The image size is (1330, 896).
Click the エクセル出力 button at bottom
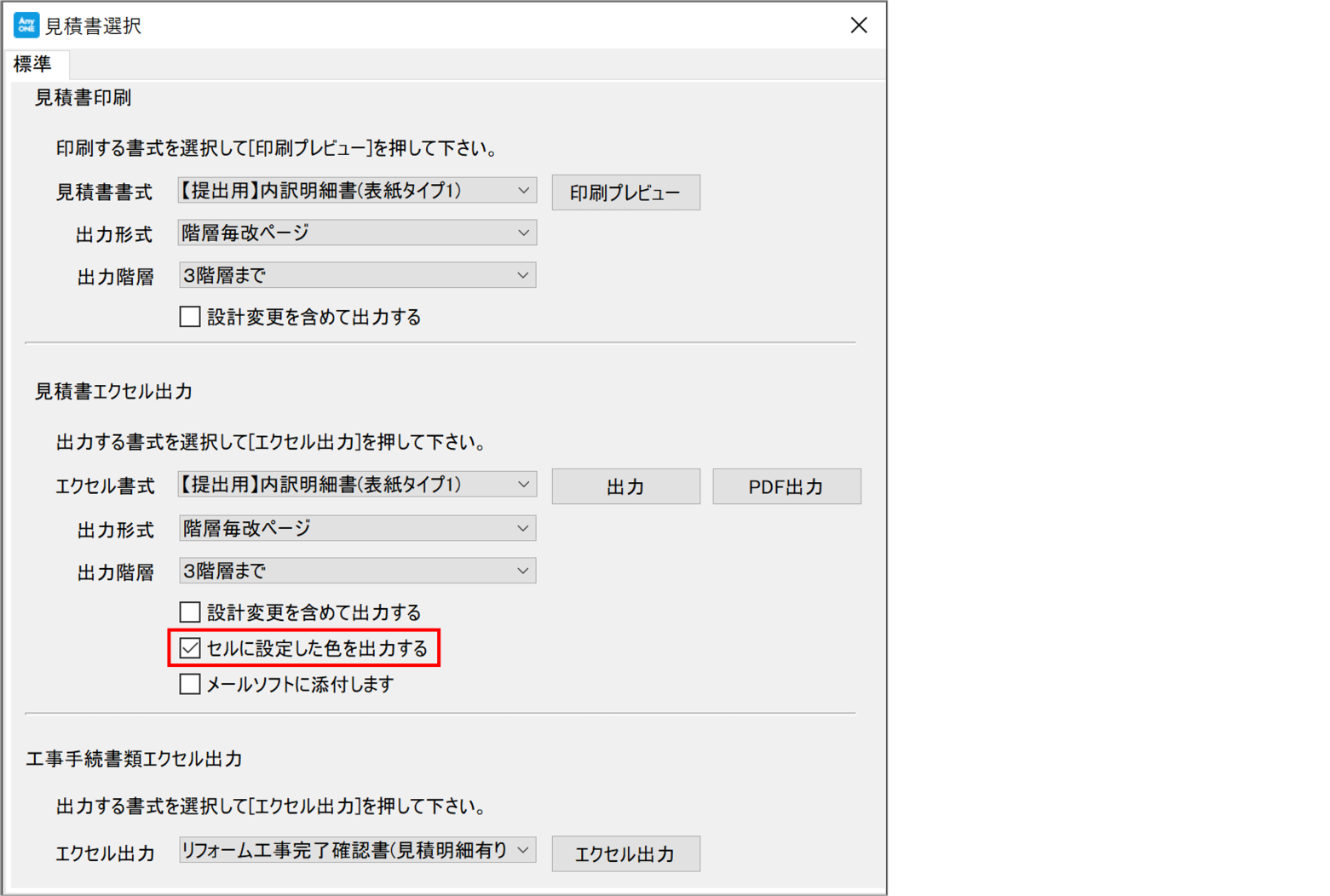tap(625, 854)
